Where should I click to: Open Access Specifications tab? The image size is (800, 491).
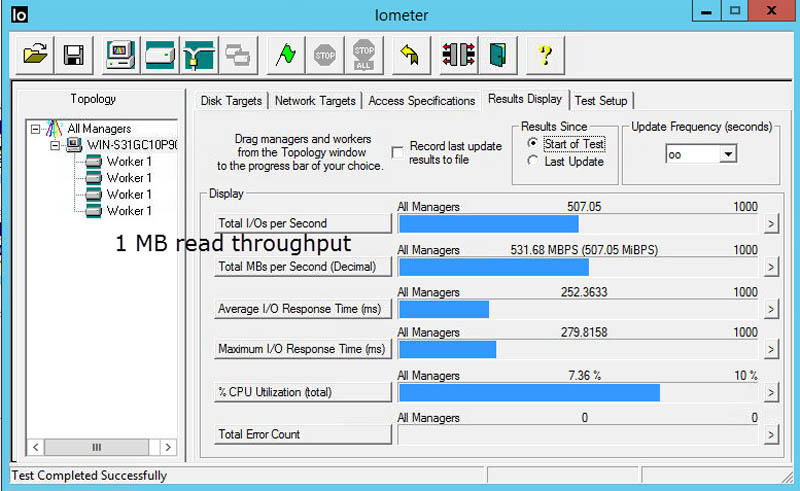[421, 101]
